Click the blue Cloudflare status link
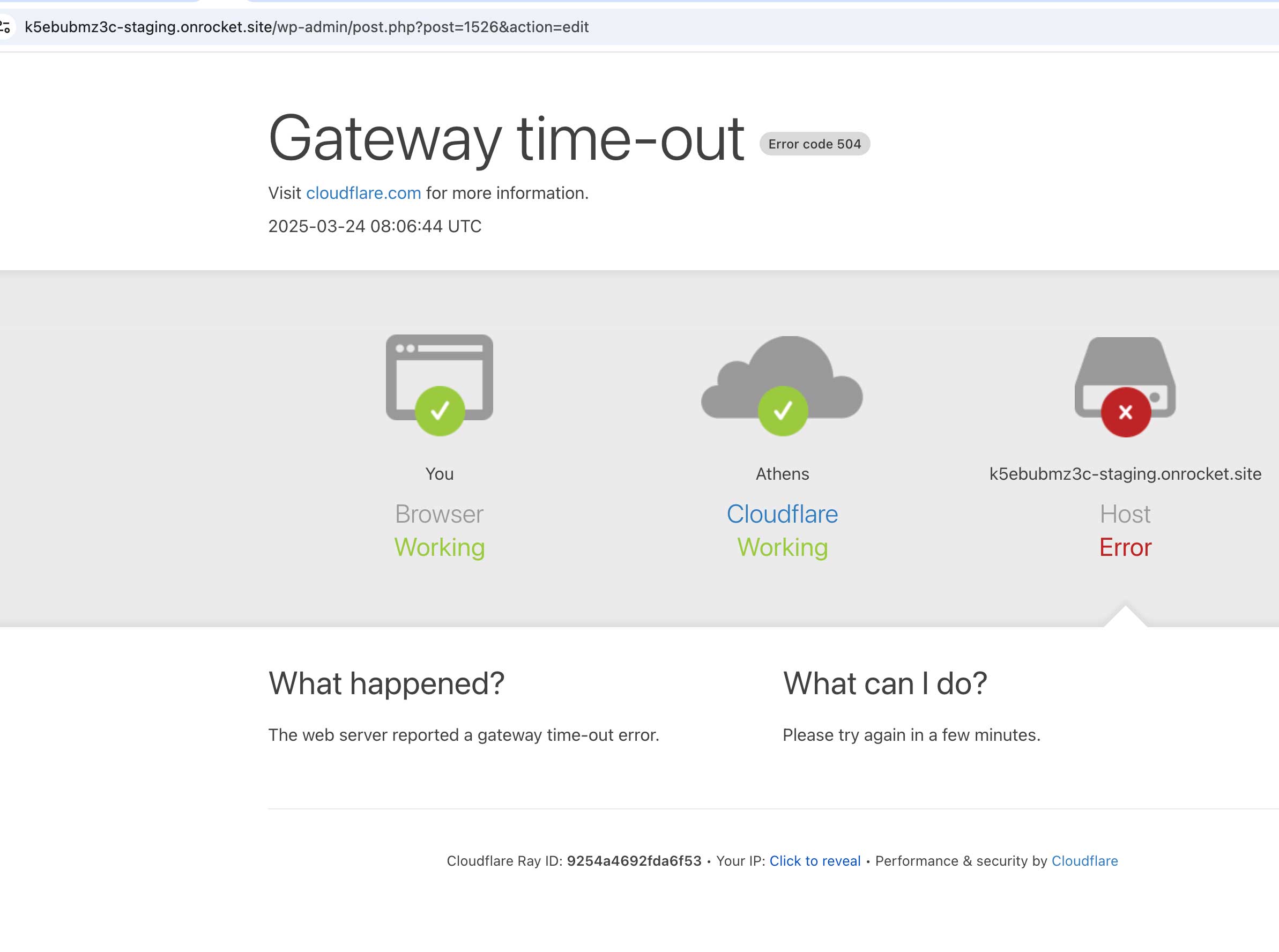This screenshot has height=952, width=1279. coord(782,514)
